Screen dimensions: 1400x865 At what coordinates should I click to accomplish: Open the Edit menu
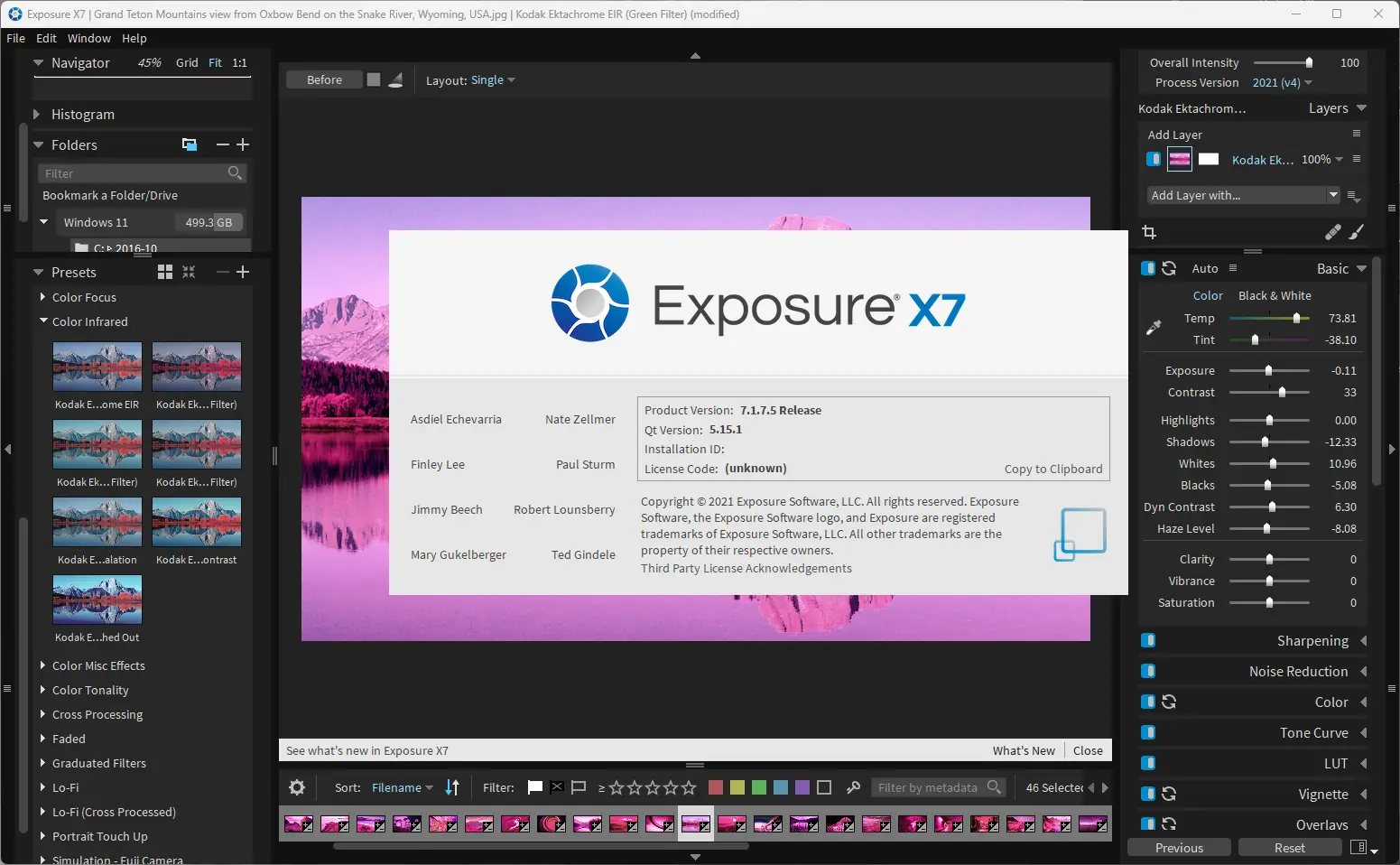coord(46,38)
